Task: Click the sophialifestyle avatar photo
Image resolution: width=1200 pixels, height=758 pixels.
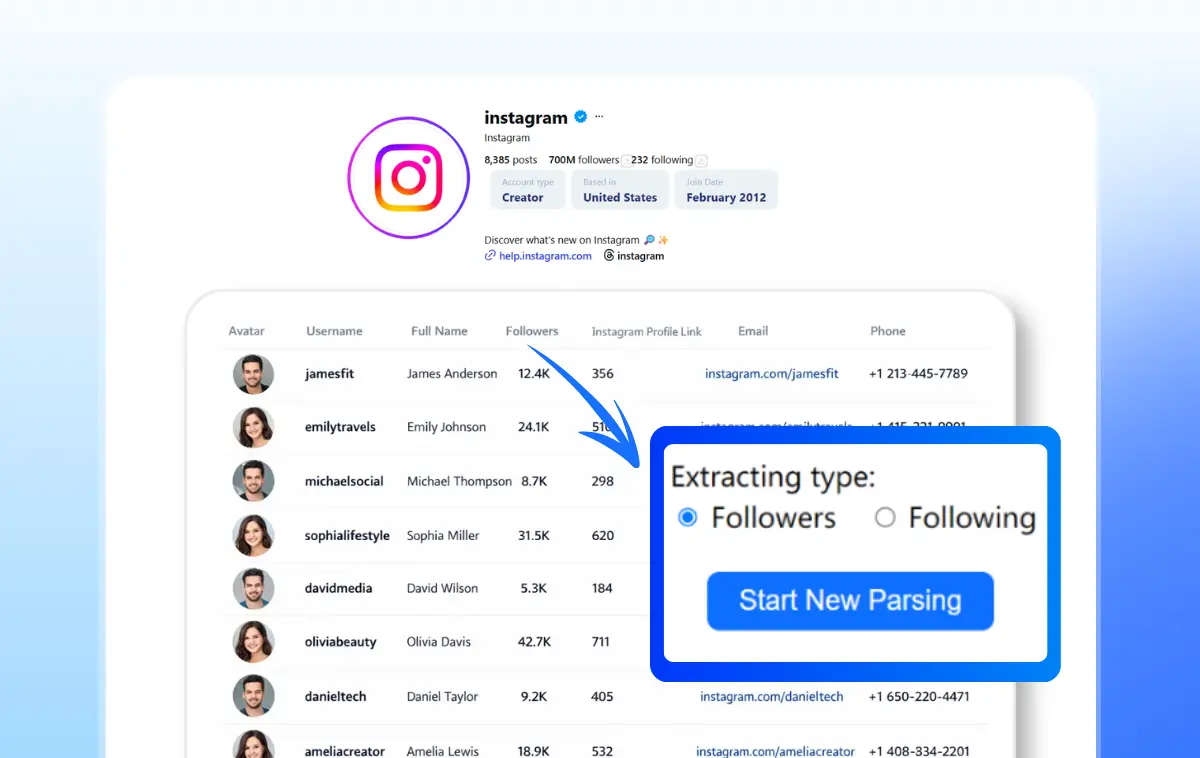Action: 253,535
